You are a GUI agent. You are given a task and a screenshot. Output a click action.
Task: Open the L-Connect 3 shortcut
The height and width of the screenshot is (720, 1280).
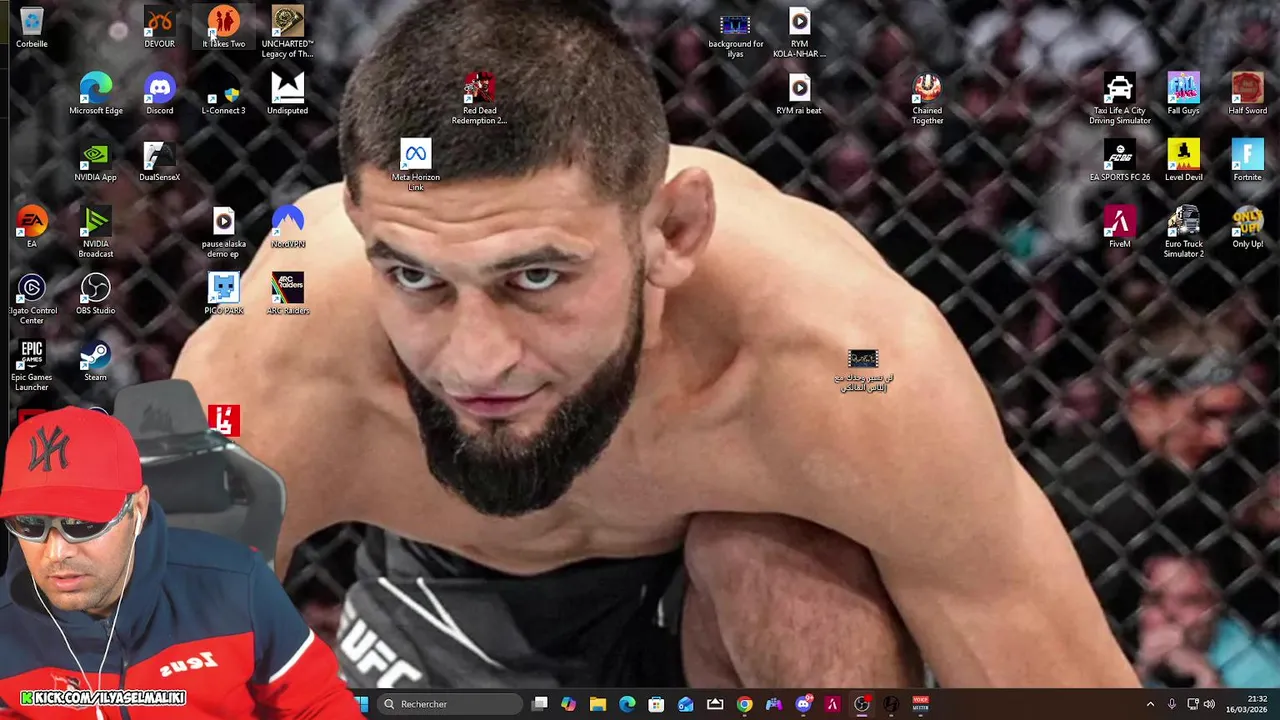click(x=223, y=94)
